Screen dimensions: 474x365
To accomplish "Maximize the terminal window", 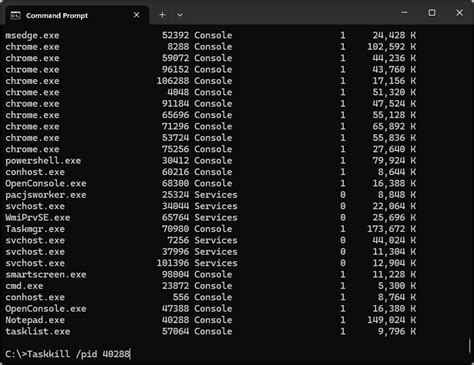I will [432, 13].
